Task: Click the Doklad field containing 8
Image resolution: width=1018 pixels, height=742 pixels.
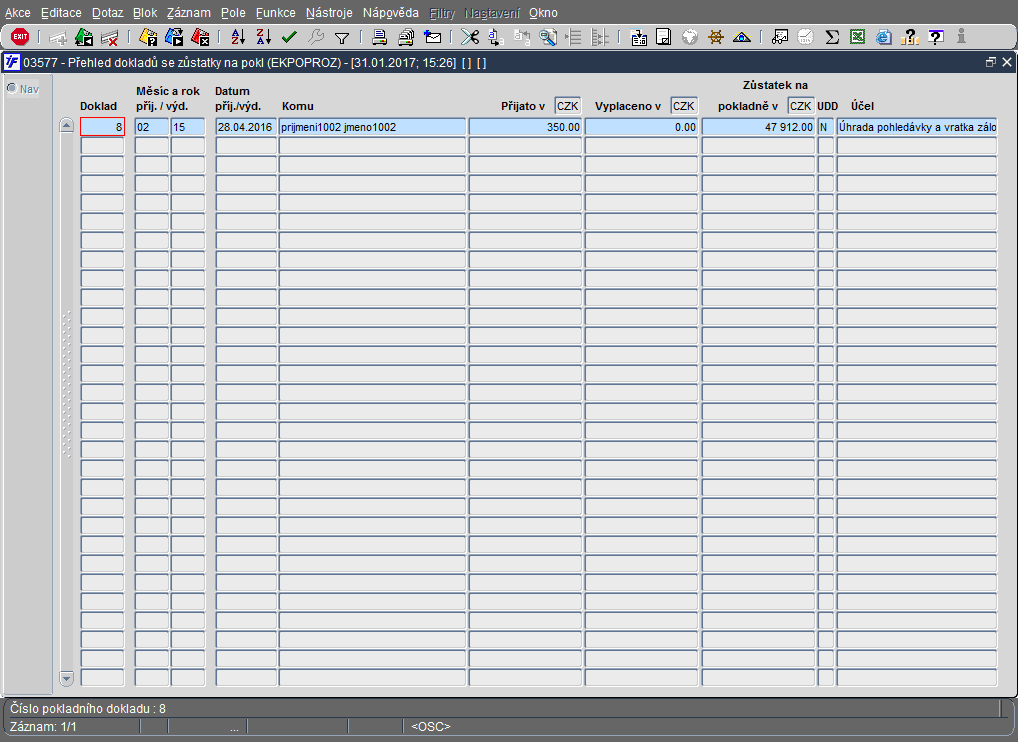Action: coord(102,127)
